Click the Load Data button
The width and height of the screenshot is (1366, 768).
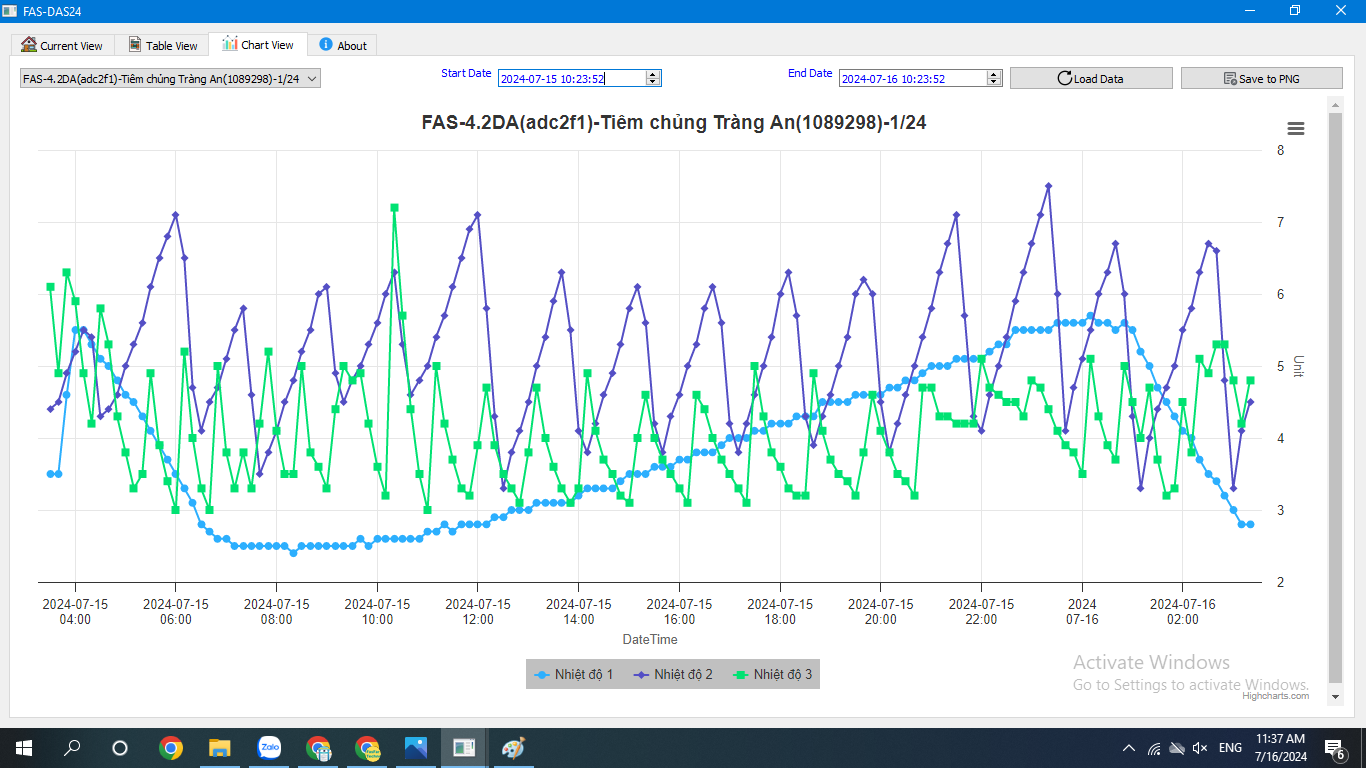click(x=1091, y=78)
